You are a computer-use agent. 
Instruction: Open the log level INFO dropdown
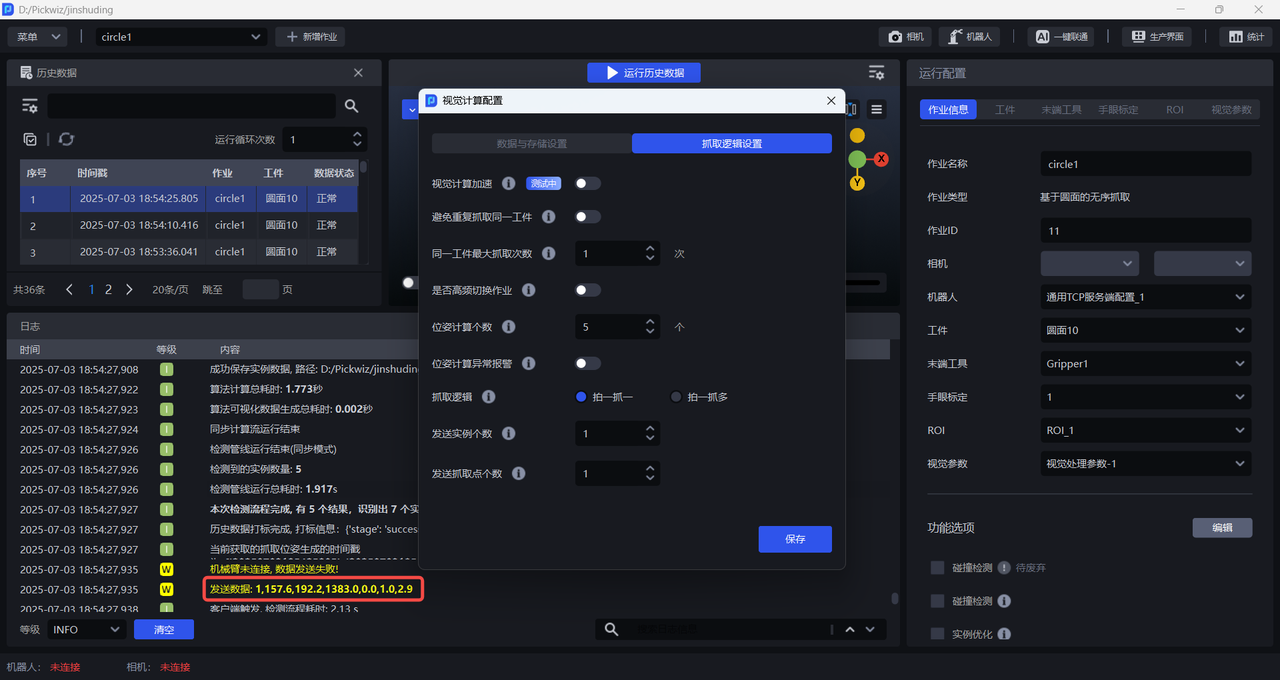click(86, 630)
